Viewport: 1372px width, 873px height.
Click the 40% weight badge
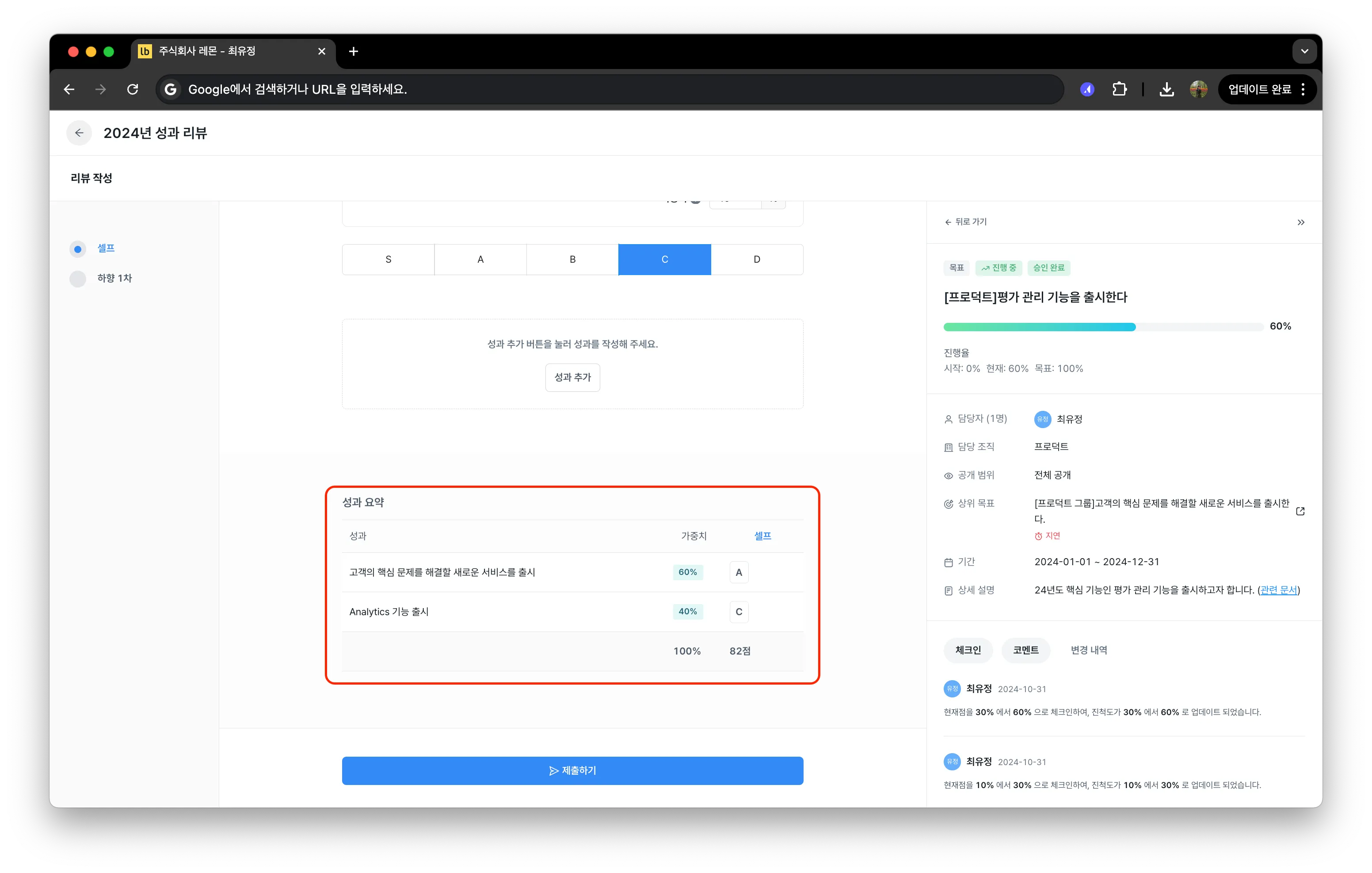coord(688,612)
